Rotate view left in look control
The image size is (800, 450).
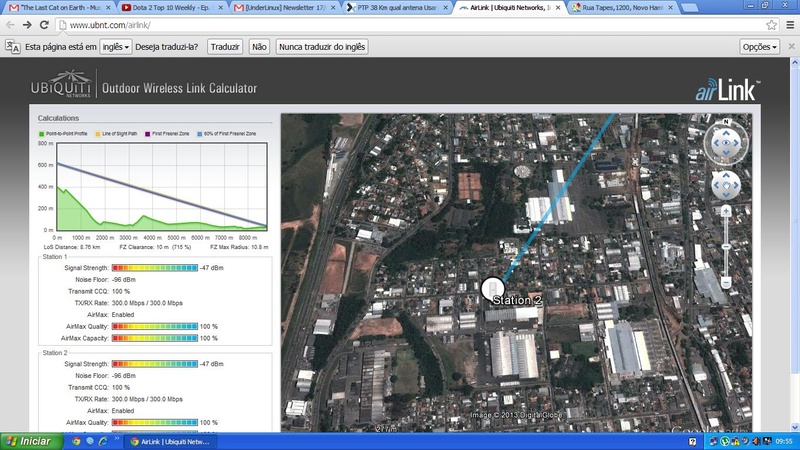(716, 143)
